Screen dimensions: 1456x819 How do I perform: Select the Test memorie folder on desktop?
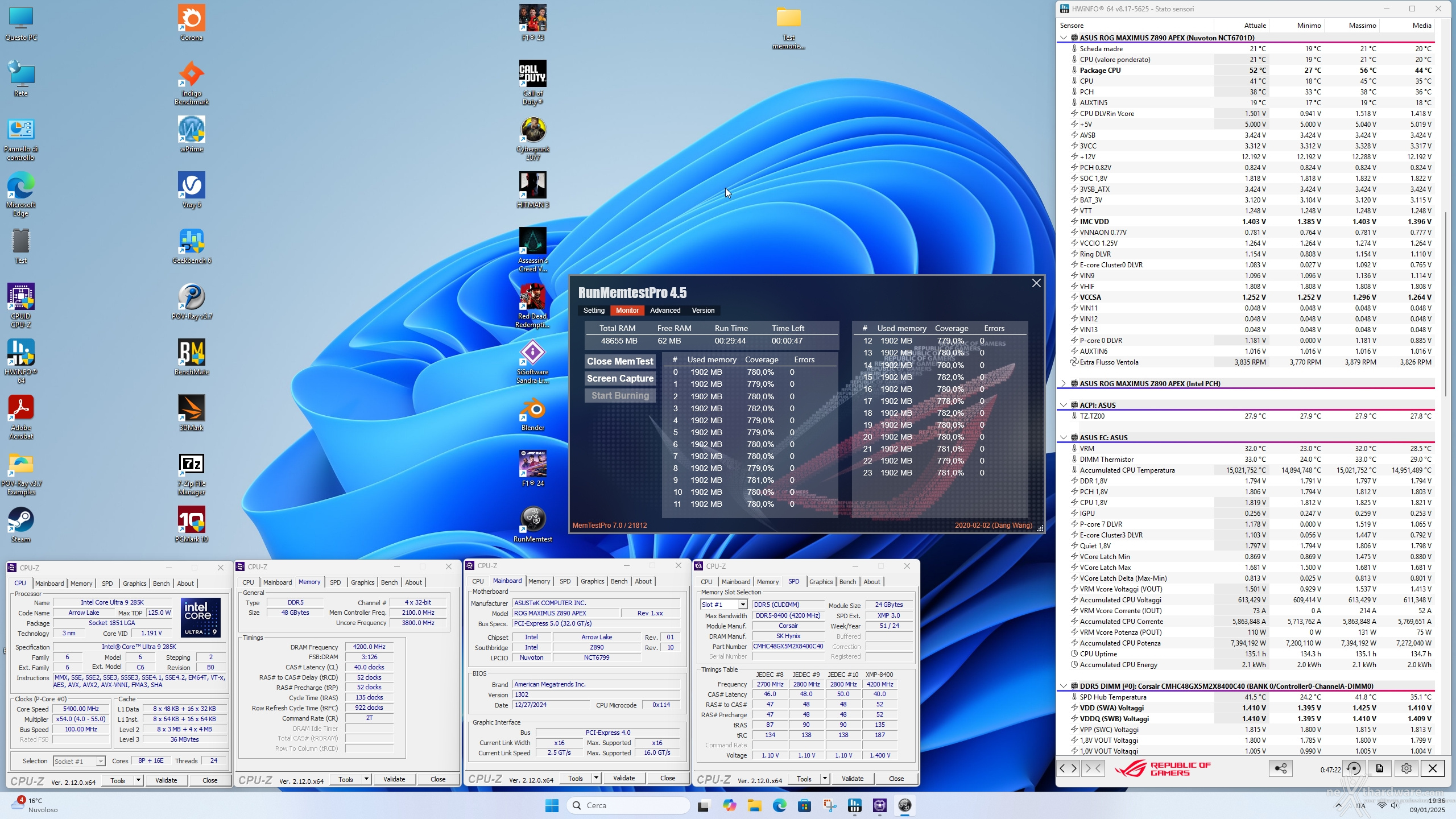coord(789,27)
